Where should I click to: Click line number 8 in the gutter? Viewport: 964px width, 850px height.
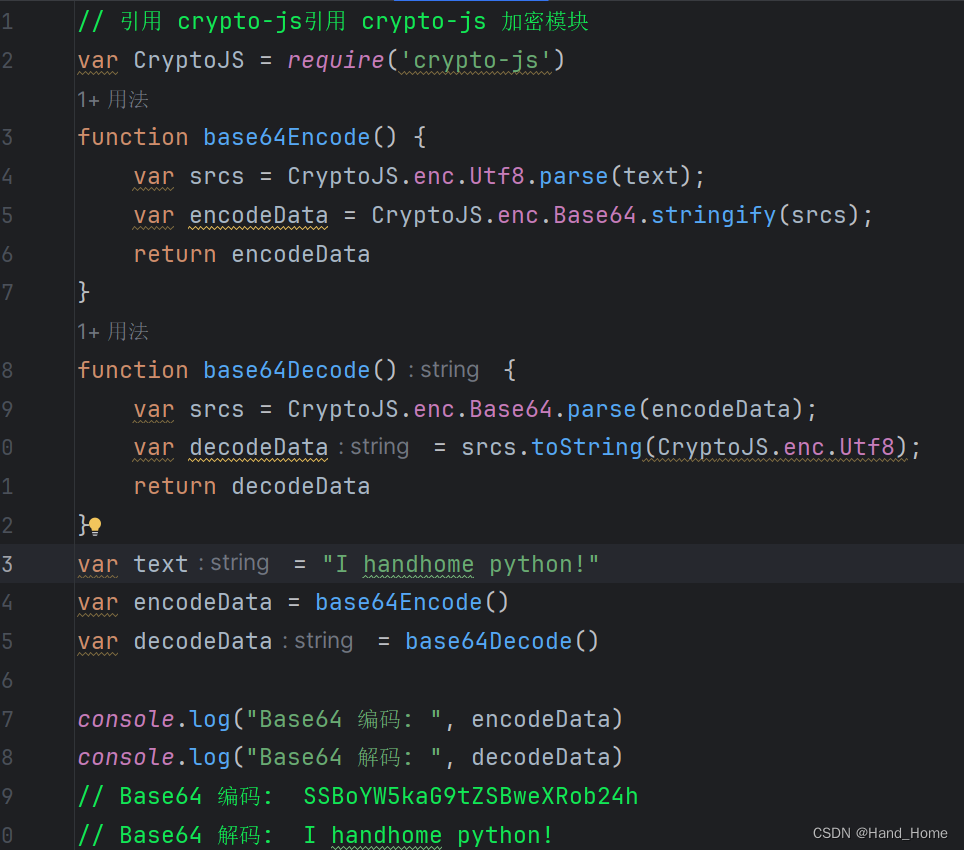(x=7, y=370)
